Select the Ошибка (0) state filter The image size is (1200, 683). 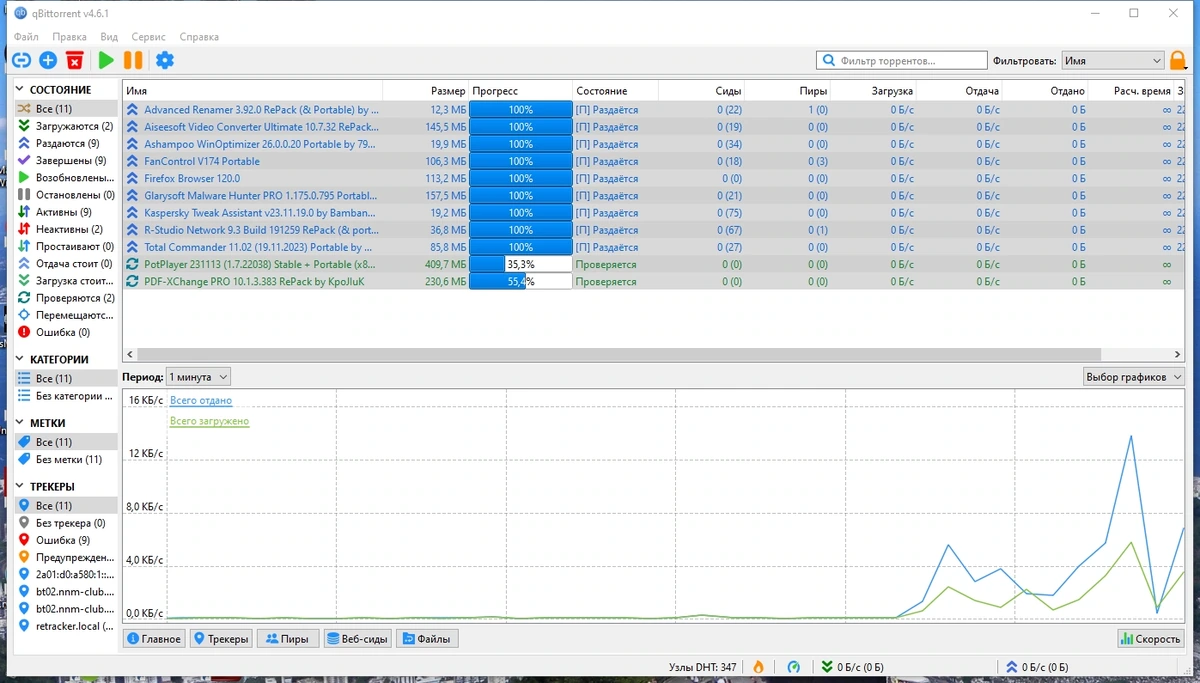(66, 332)
